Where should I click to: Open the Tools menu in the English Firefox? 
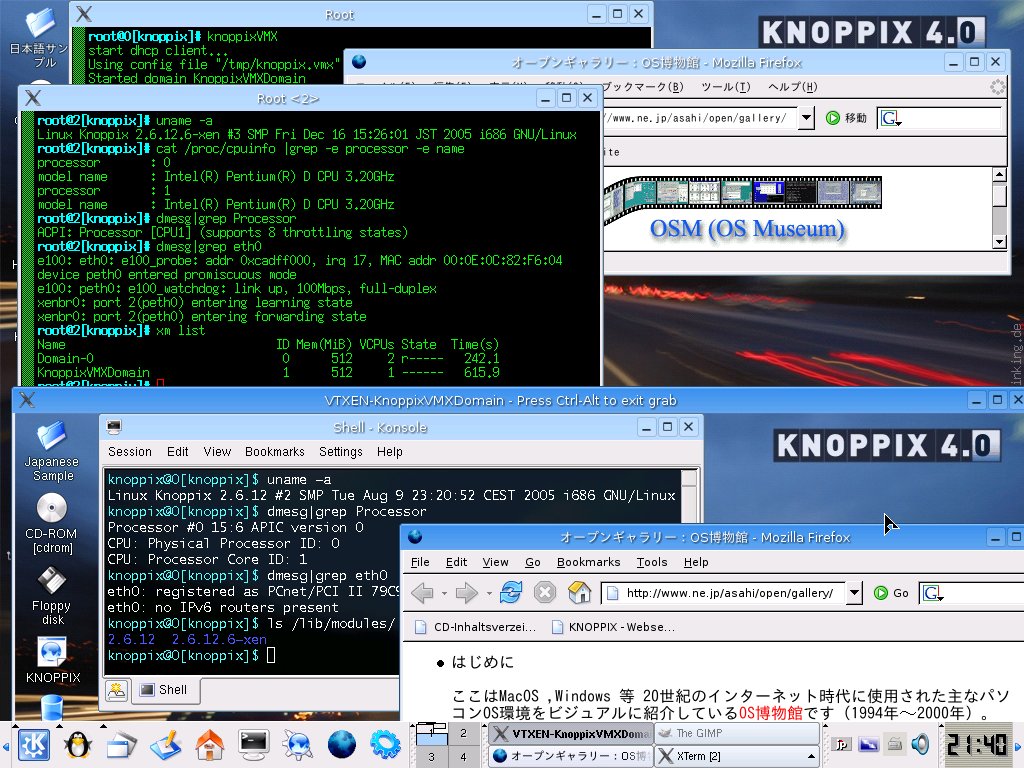point(652,562)
